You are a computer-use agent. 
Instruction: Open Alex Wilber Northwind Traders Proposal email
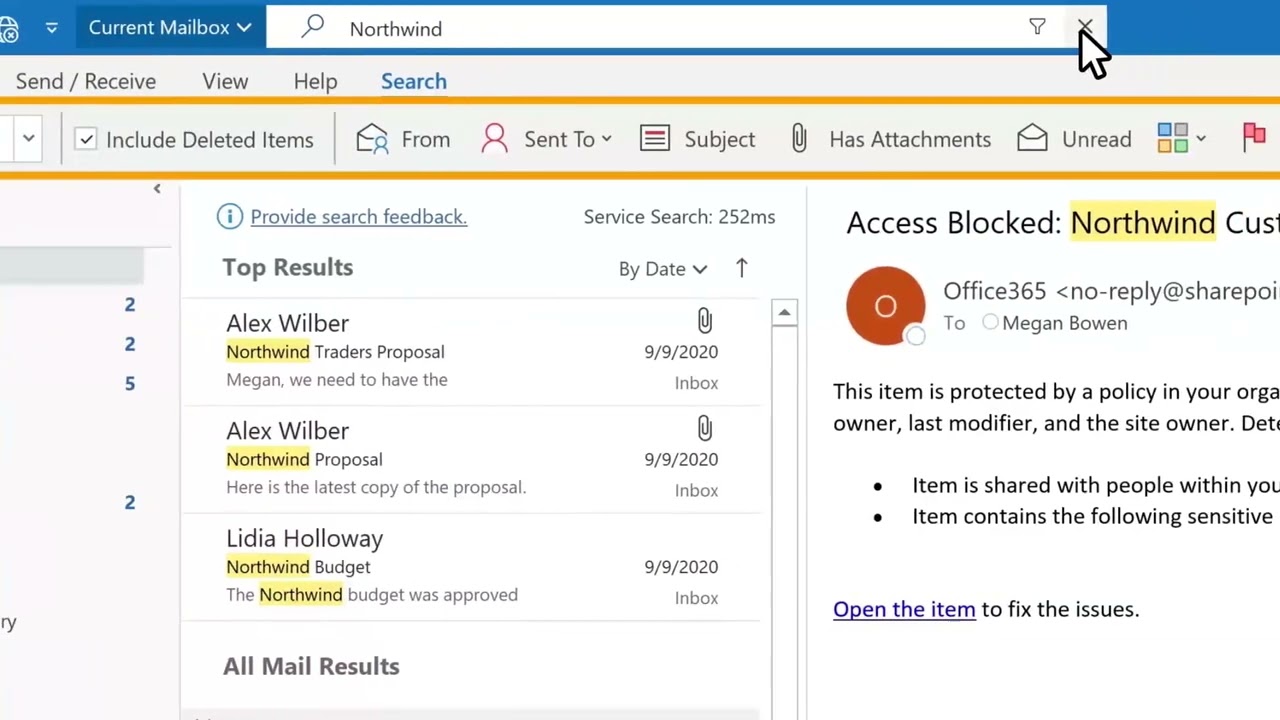[472, 351]
